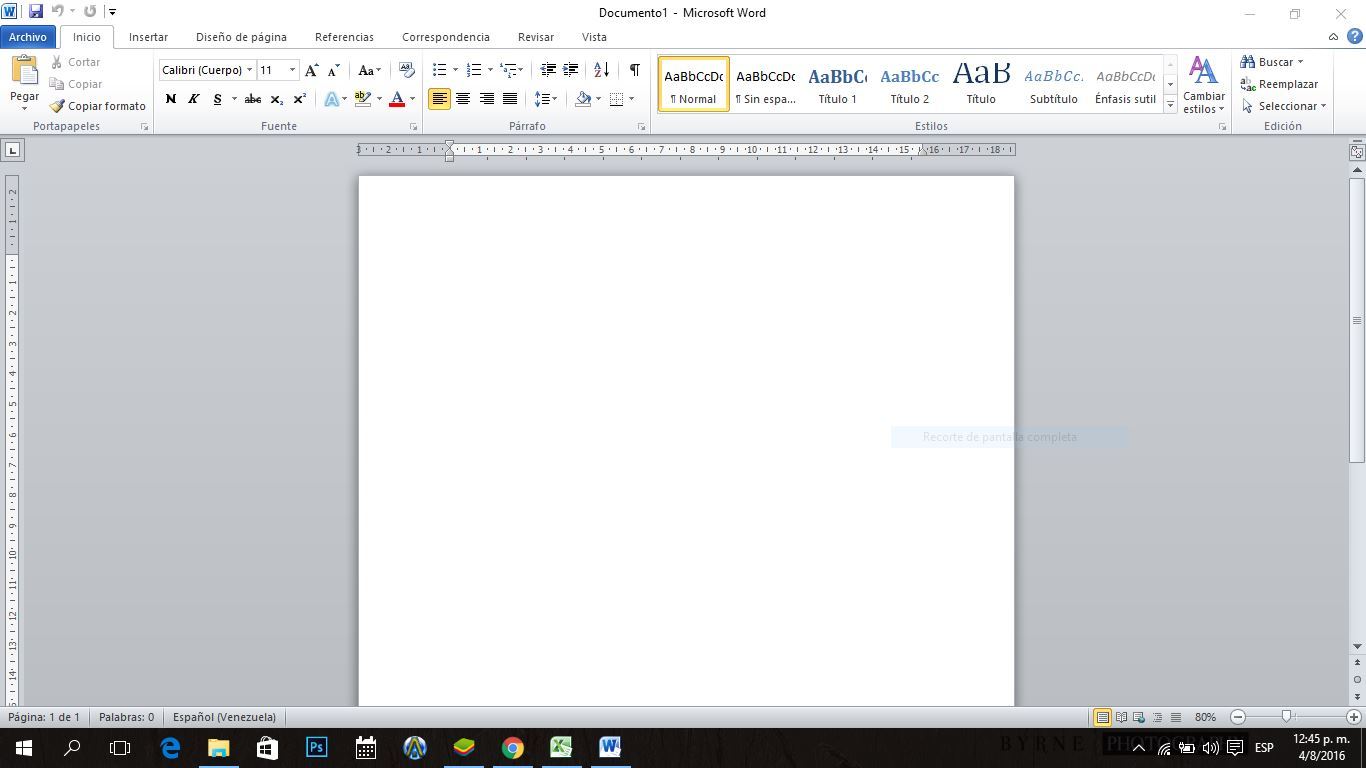Open the font size dropdown
Viewport: 1366px width, 768px height.
pos(292,70)
